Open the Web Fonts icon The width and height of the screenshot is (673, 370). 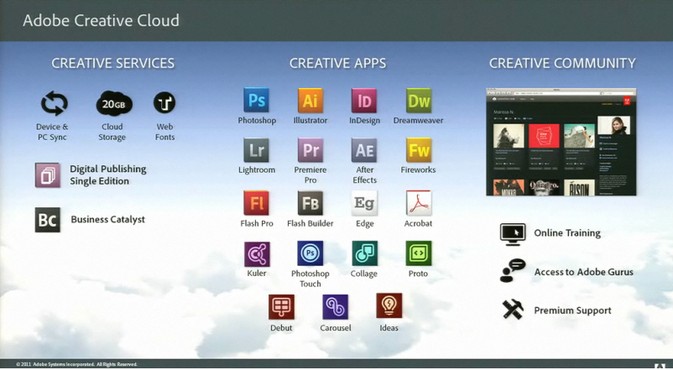pyautogui.click(x=164, y=103)
